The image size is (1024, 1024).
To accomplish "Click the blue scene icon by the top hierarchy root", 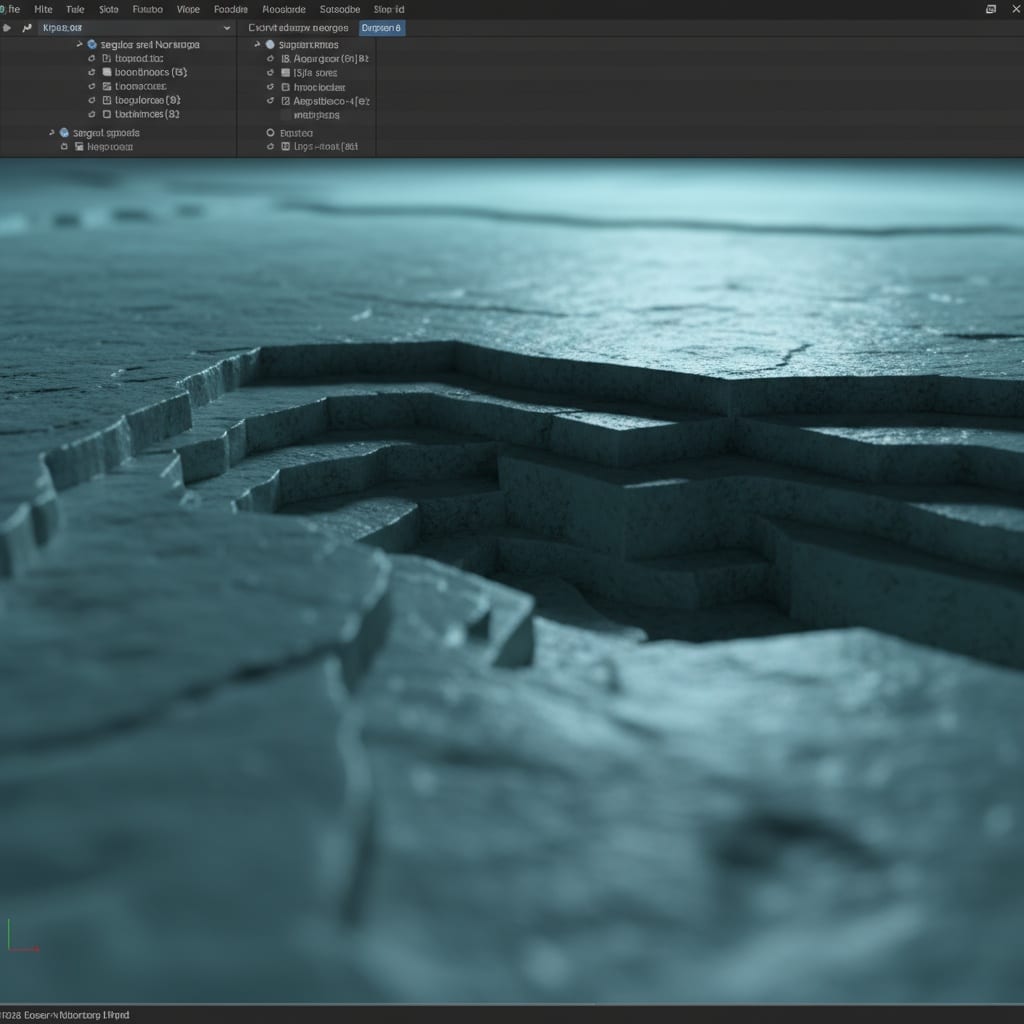I will [x=92, y=44].
